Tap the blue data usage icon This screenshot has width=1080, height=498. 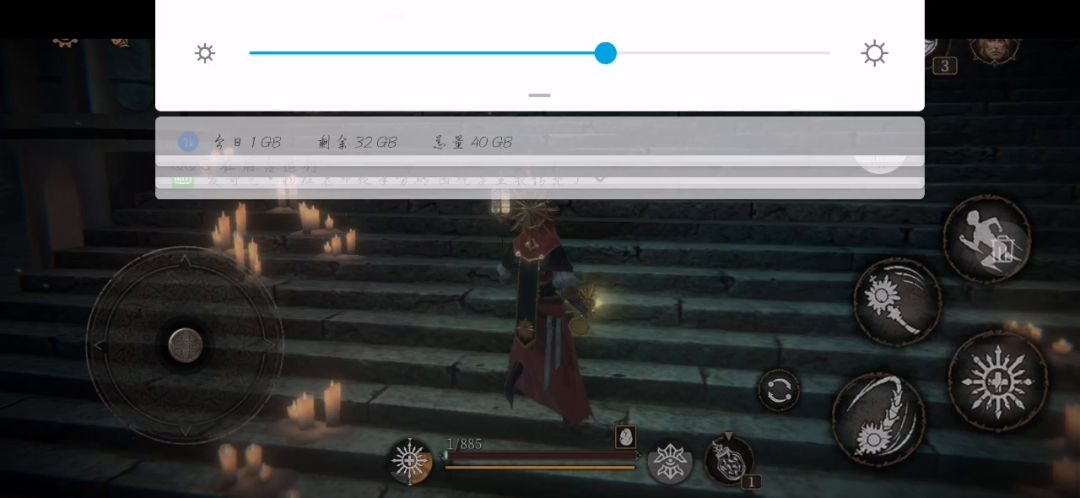(x=188, y=142)
